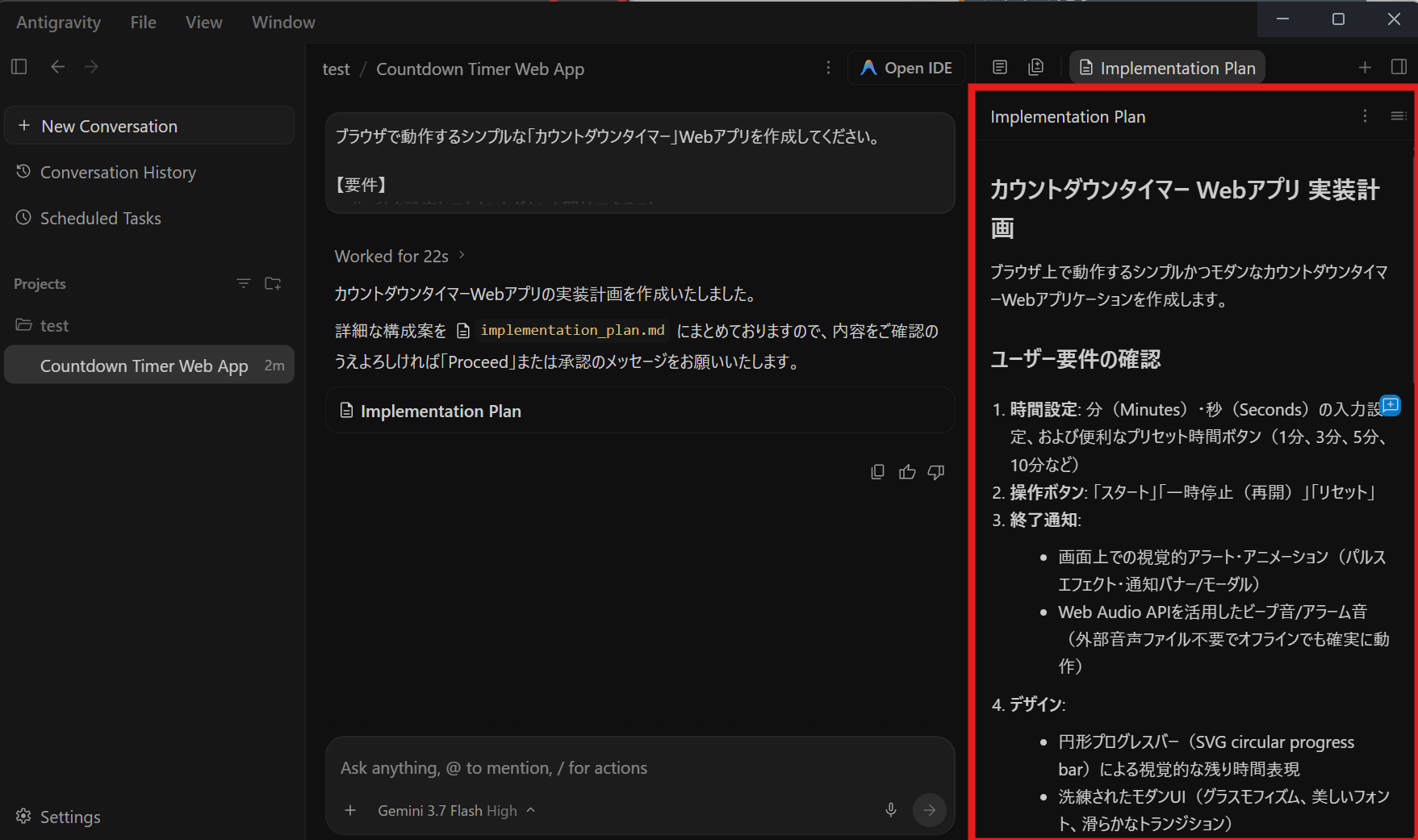Viewport: 1418px width, 840px height.
Task: Add a new project folder icon
Action: pos(273,283)
